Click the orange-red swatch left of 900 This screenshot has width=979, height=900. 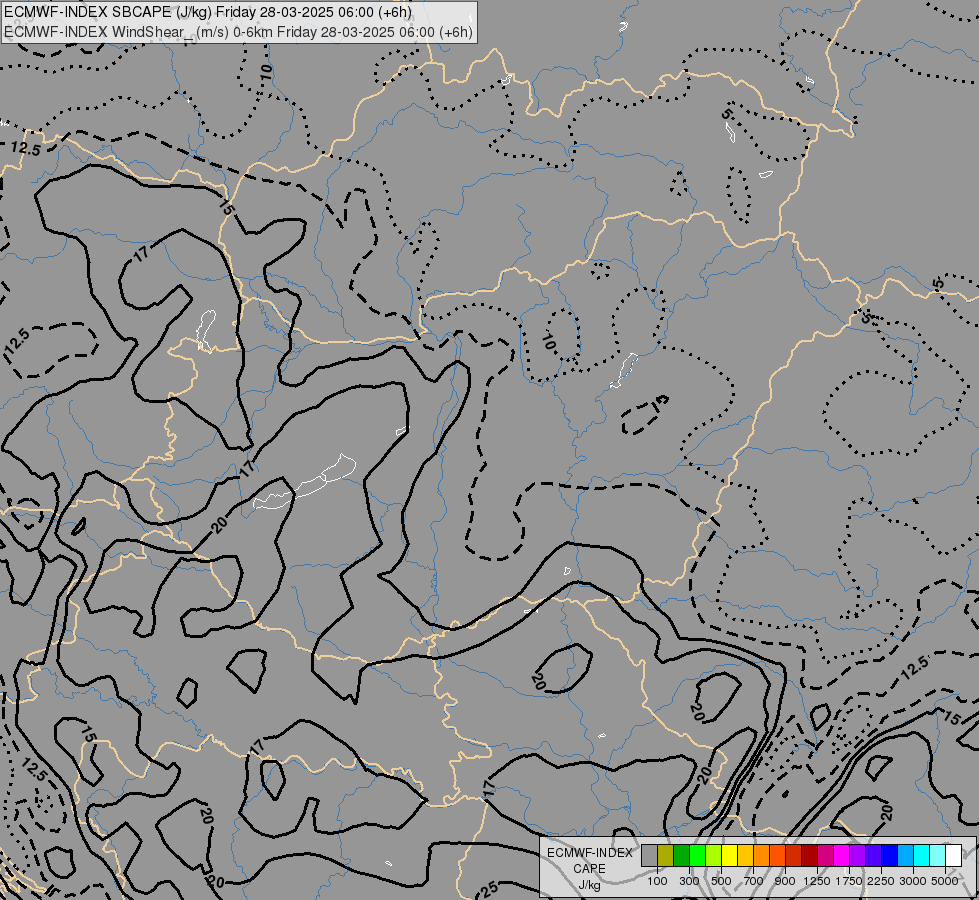(x=778, y=856)
